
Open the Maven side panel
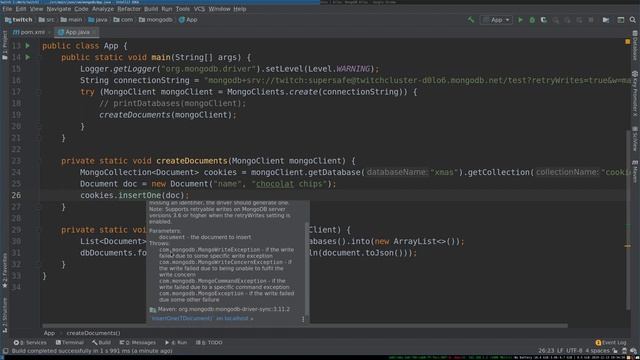point(635,171)
